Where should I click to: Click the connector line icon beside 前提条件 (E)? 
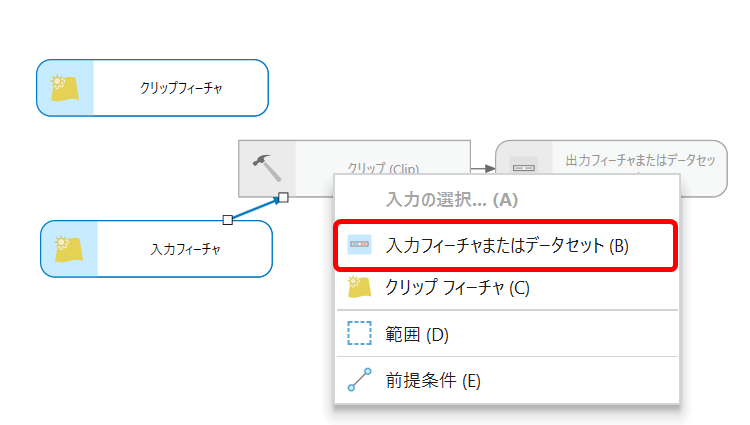pos(359,380)
